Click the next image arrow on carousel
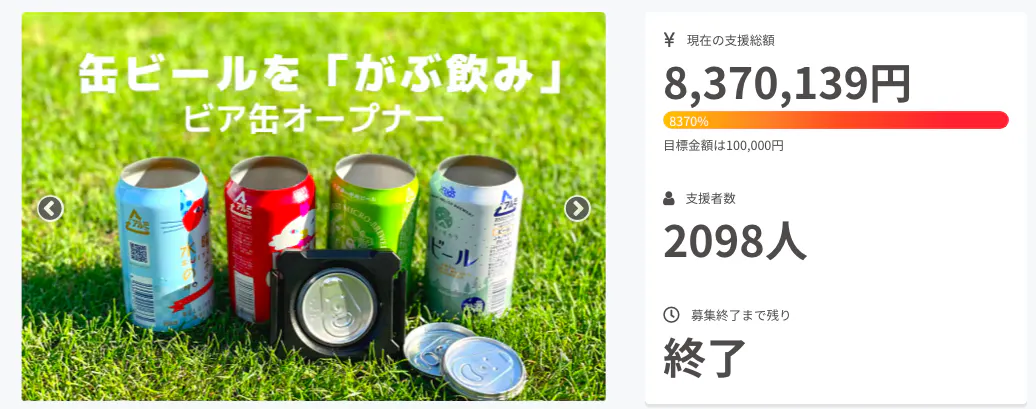Viewport: 1036px width, 409px height. [577, 208]
